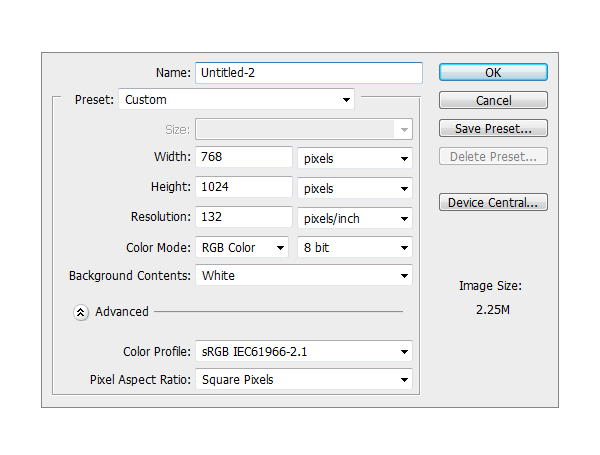Open the Height units dropdown
600x455 pixels.
[355, 188]
